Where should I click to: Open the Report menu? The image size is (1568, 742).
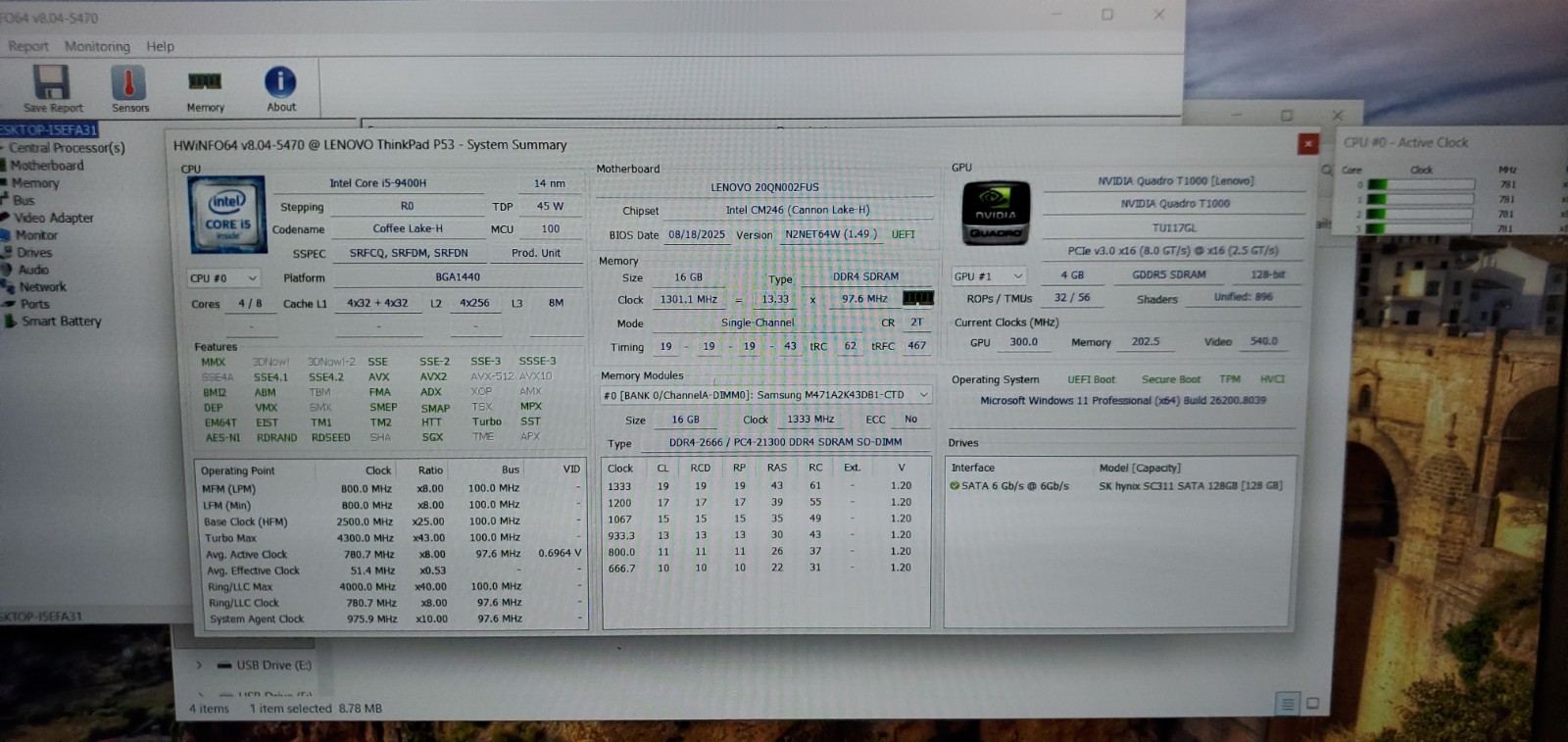point(28,46)
